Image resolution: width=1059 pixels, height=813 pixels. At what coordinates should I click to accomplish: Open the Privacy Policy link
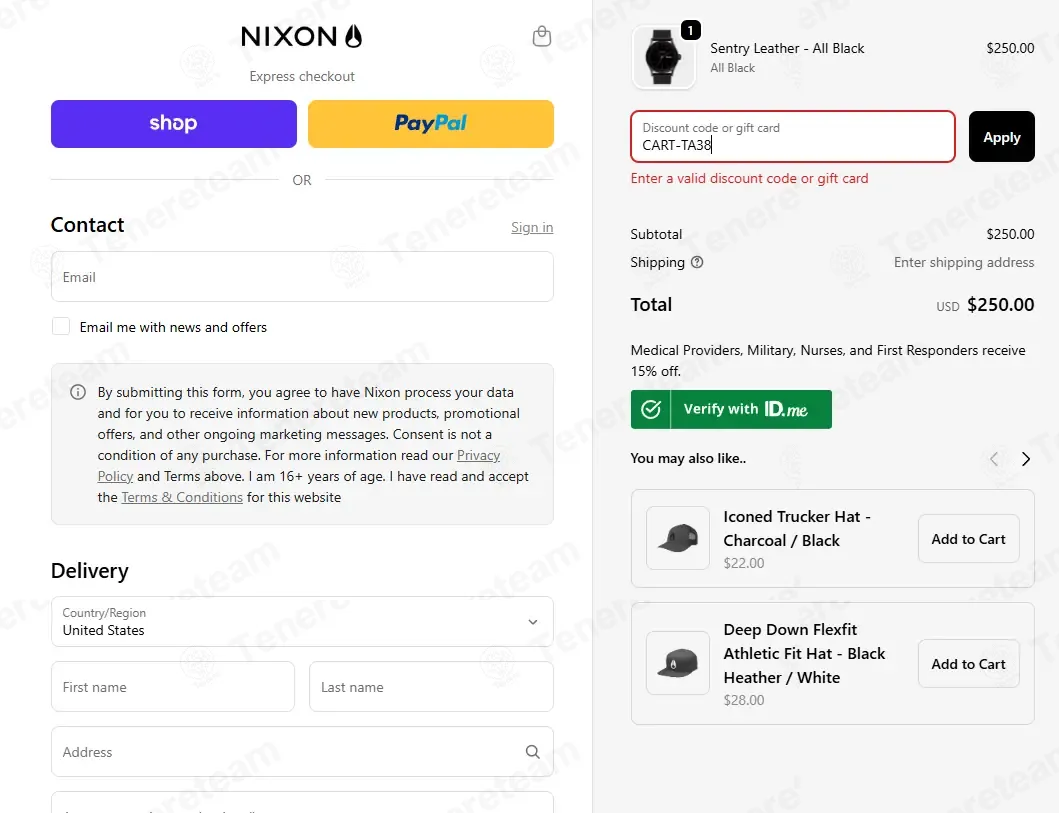478,456
